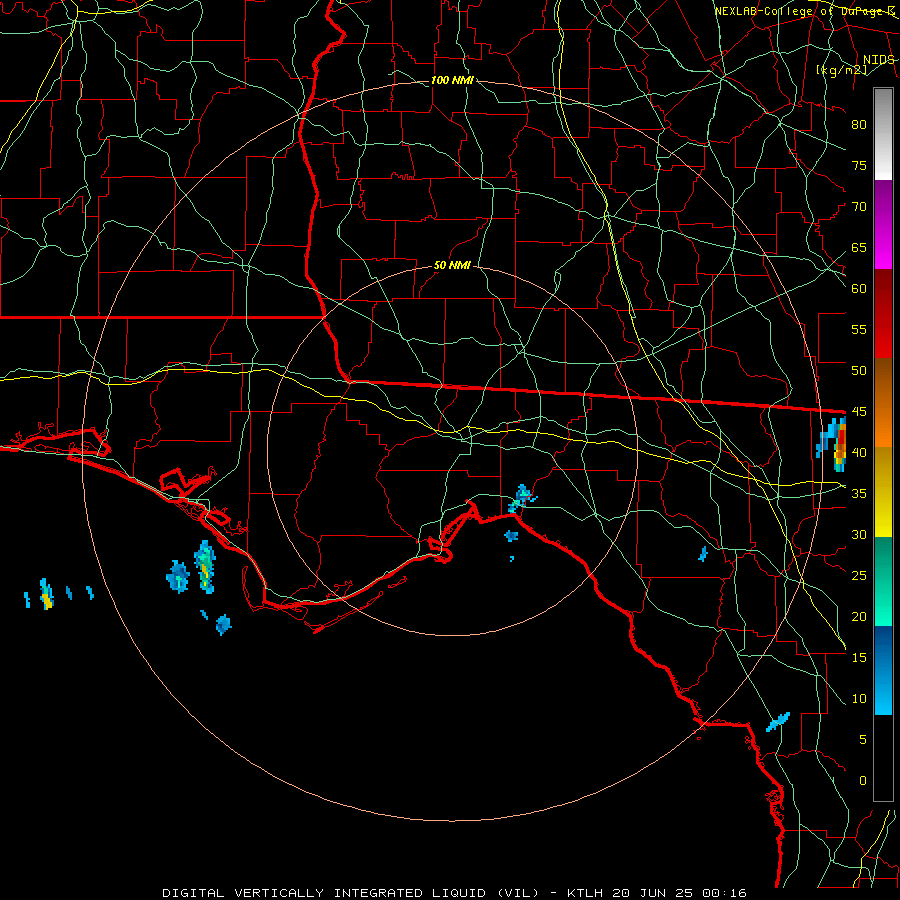
Task: Click the 50 NMI range ring label
Action: (x=452, y=265)
